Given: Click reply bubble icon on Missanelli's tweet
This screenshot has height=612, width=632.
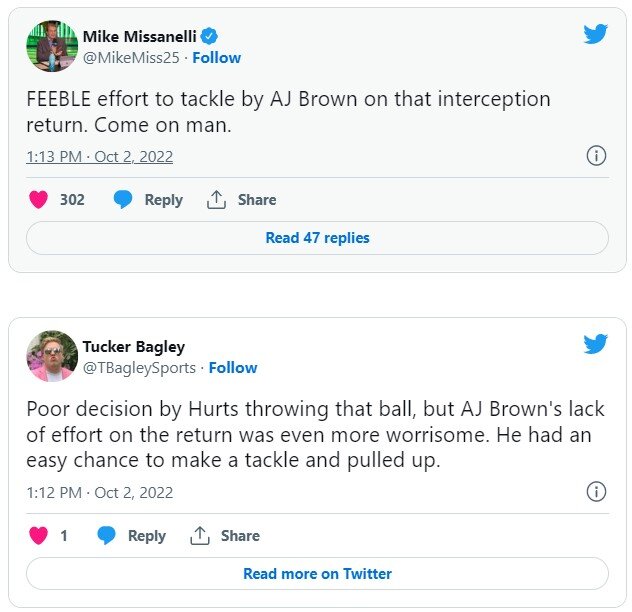Looking at the screenshot, I should tap(123, 199).
